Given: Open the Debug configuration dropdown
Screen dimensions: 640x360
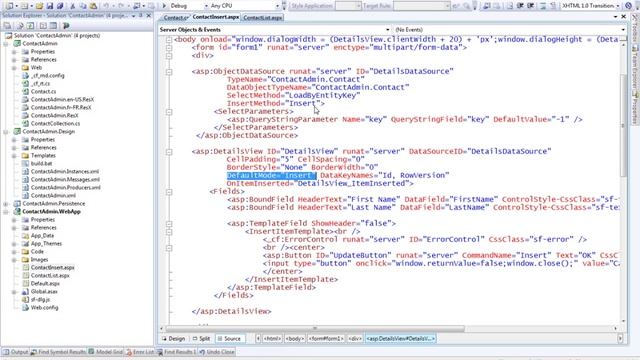Looking at the screenshot, I should pos(206,6).
